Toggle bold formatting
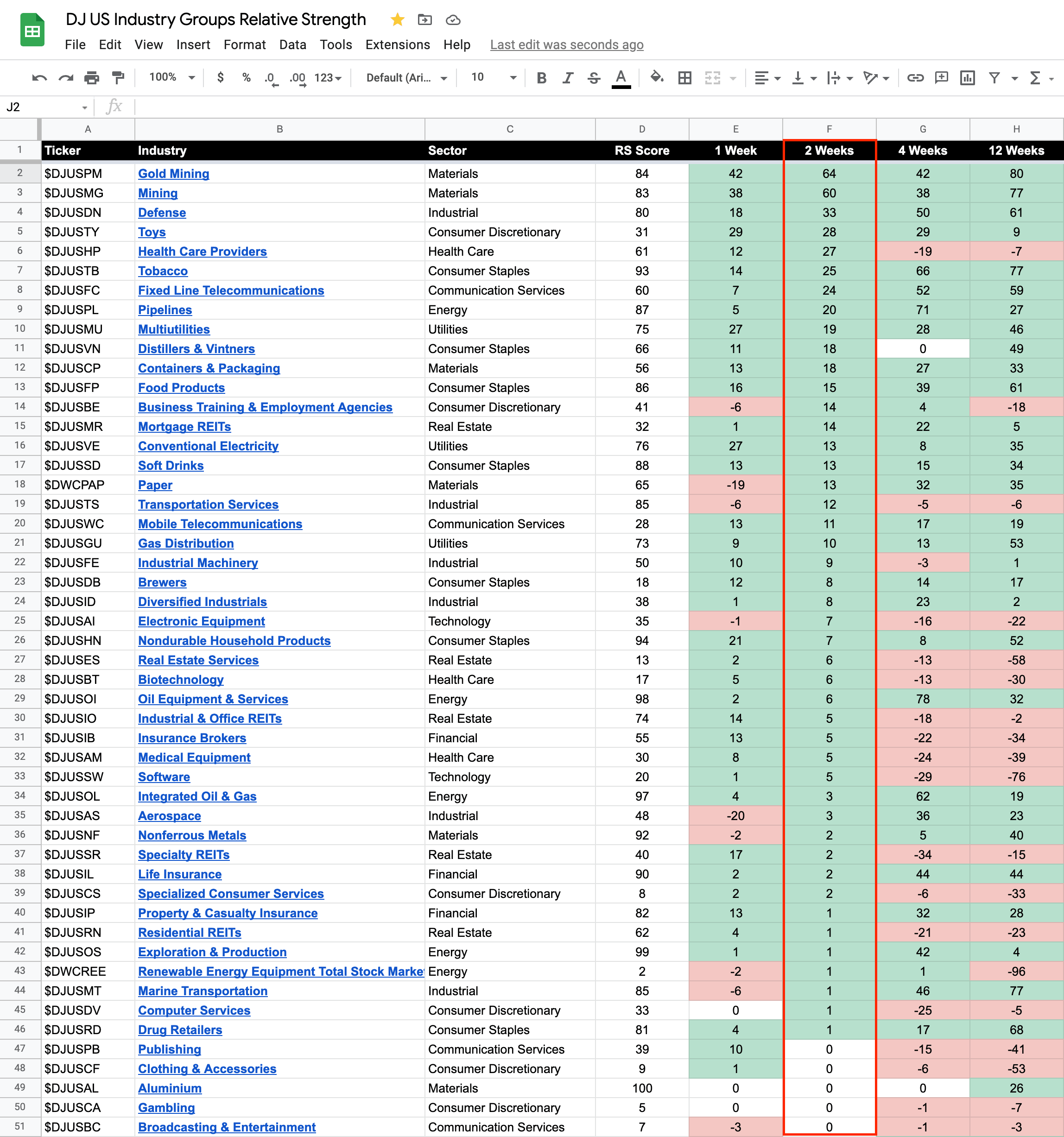Image resolution: width=1064 pixels, height=1137 pixels. tap(541, 78)
